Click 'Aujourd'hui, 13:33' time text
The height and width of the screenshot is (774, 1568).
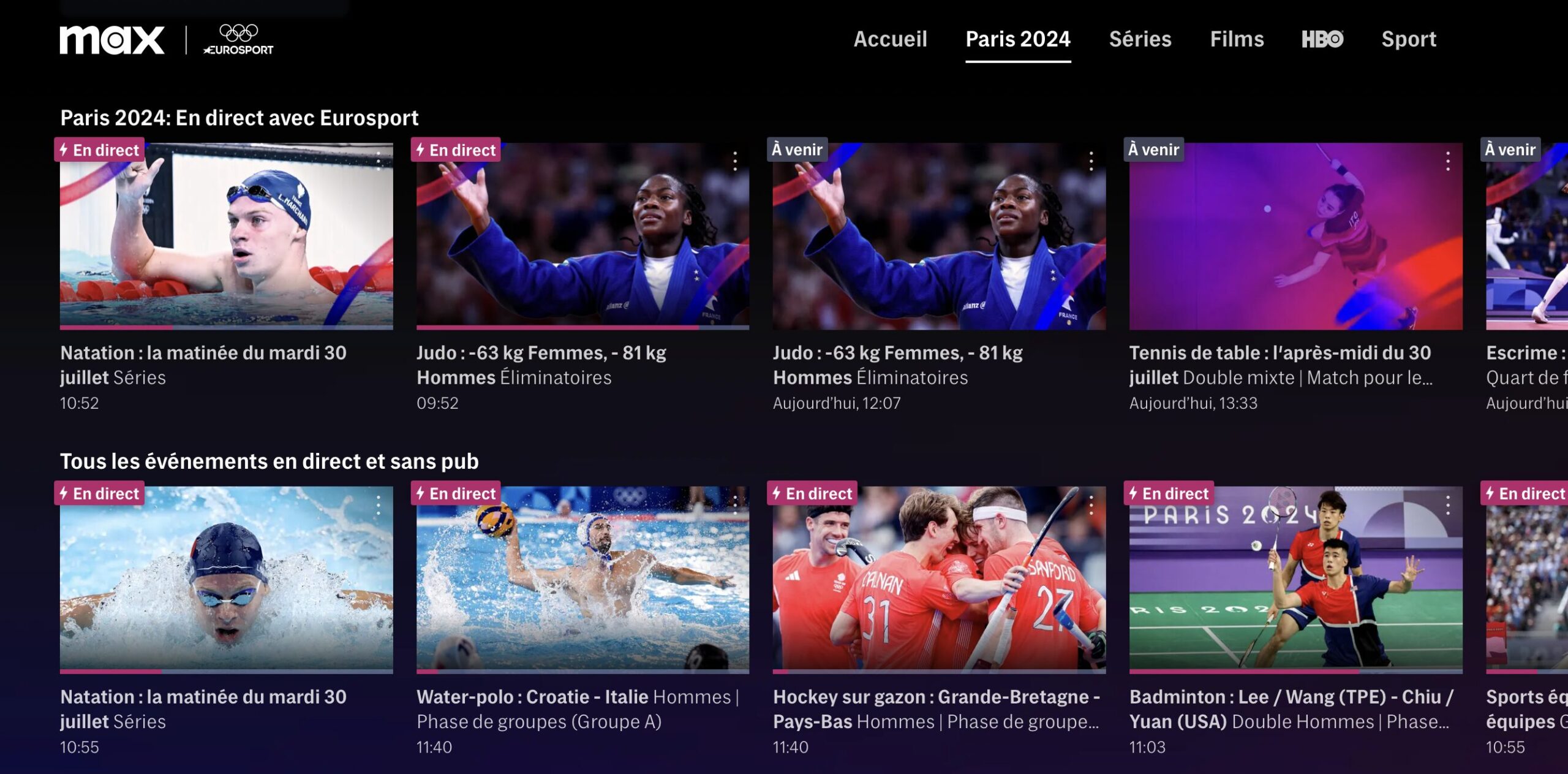tap(1193, 403)
